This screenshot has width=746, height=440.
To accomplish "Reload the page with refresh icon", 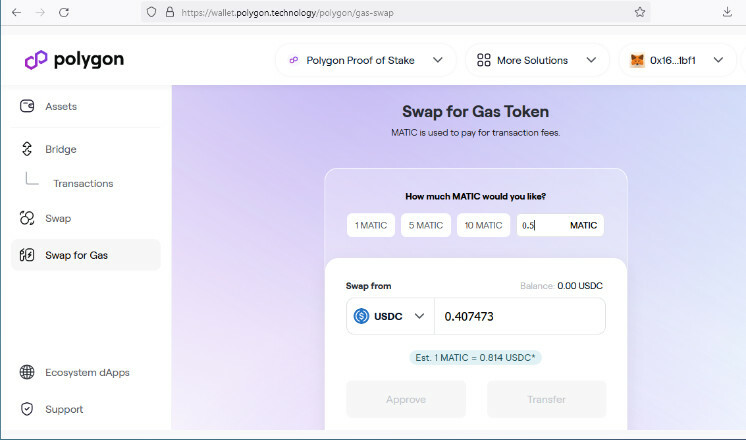I will point(64,12).
